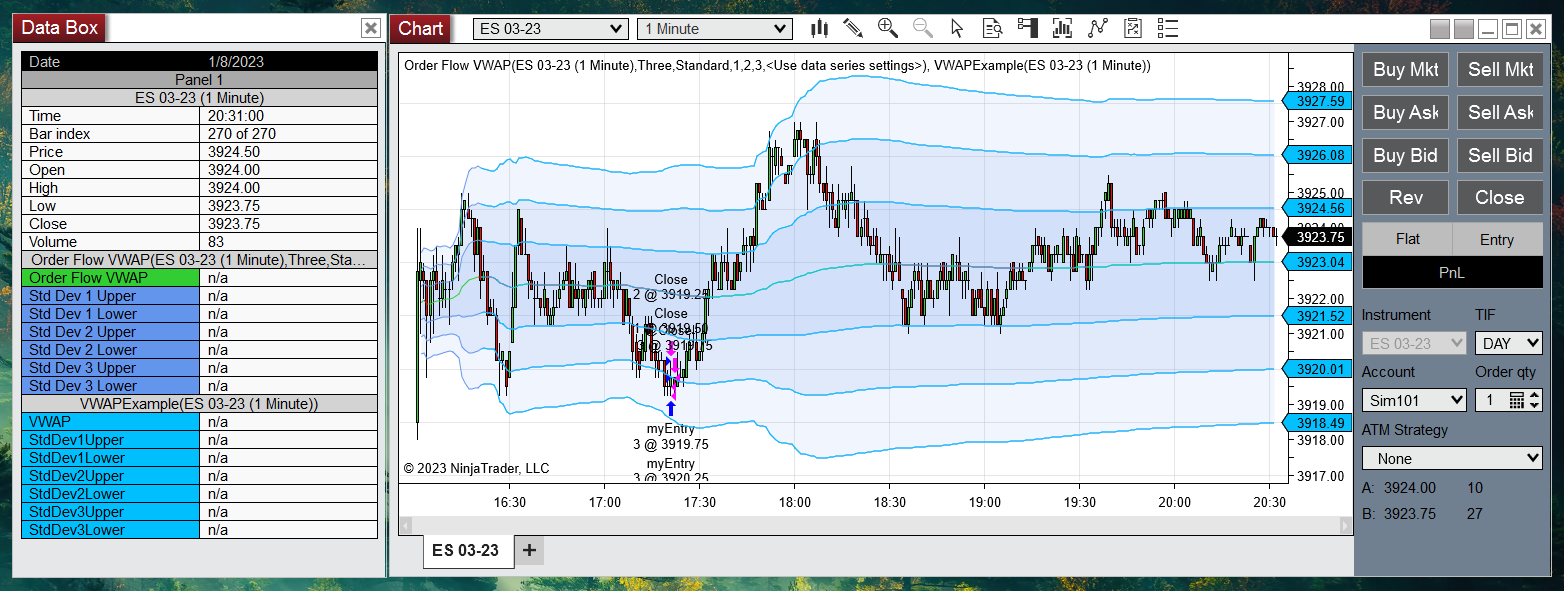Open the Indicators icon
1564x591 pixels.
[x=1098, y=28]
